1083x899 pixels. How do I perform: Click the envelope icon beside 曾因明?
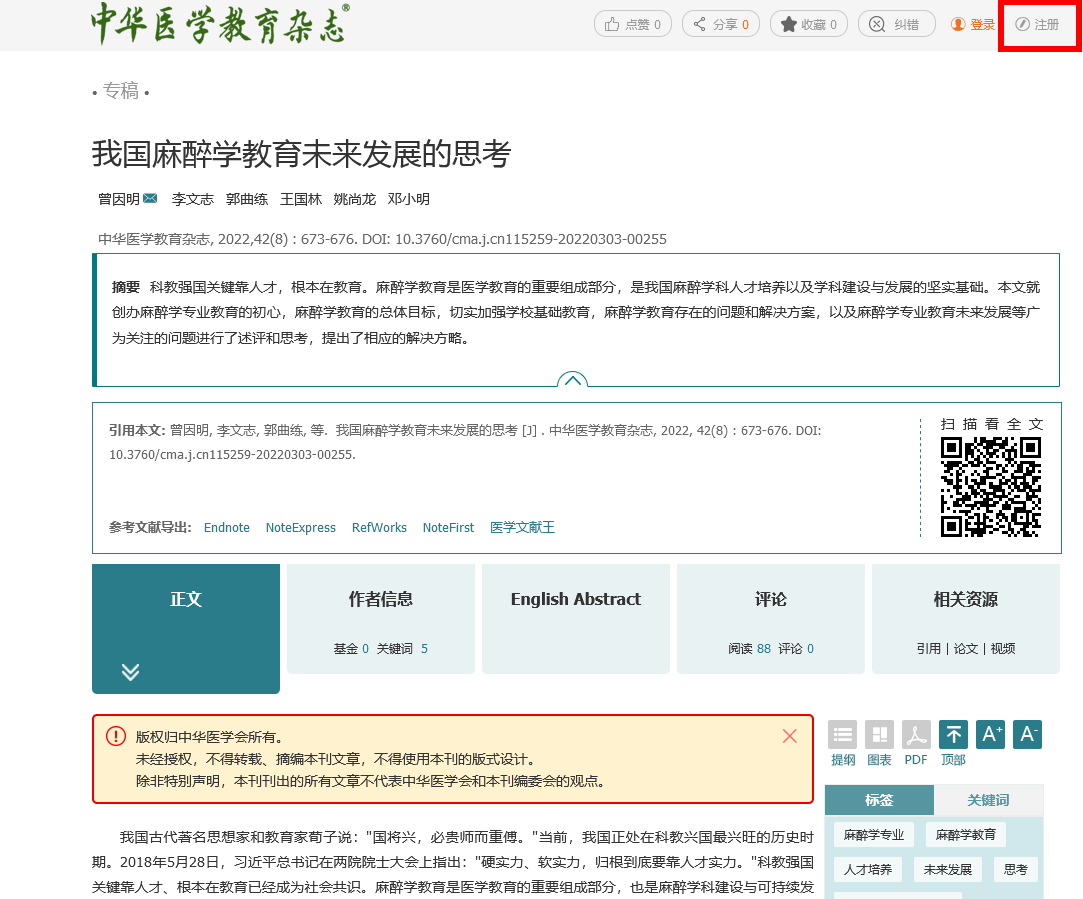150,199
